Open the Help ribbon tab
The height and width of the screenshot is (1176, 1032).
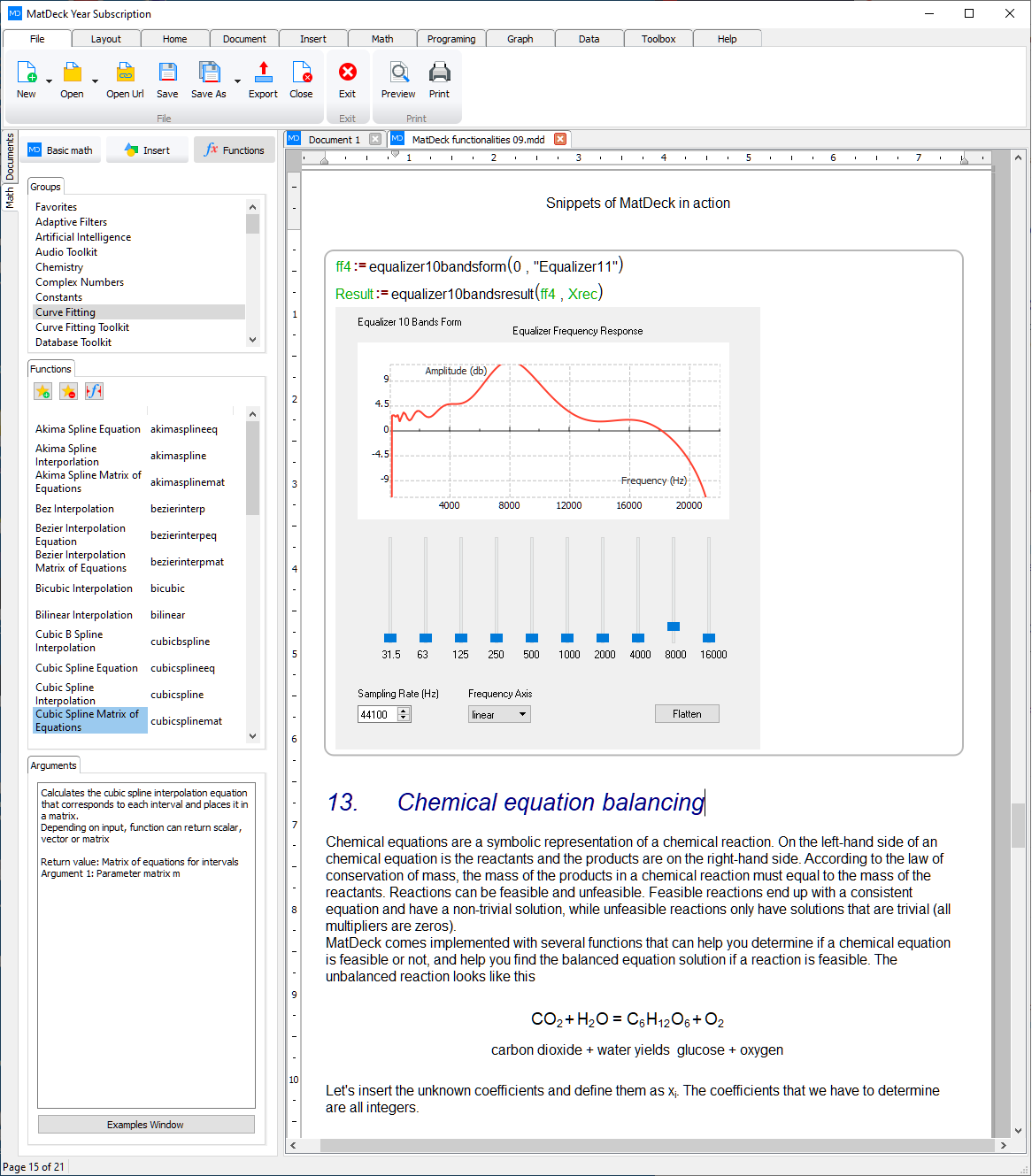click(728, 39)
